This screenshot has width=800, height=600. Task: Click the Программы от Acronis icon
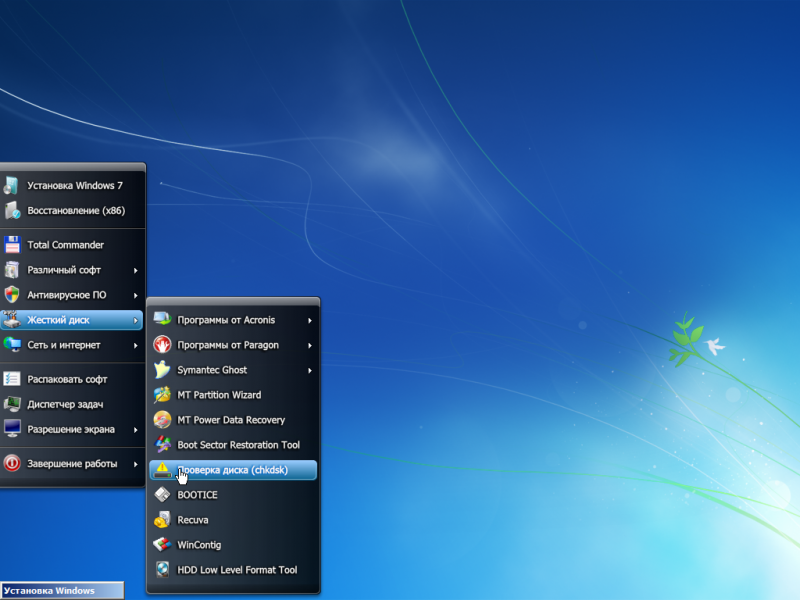[x=162, y=320]
